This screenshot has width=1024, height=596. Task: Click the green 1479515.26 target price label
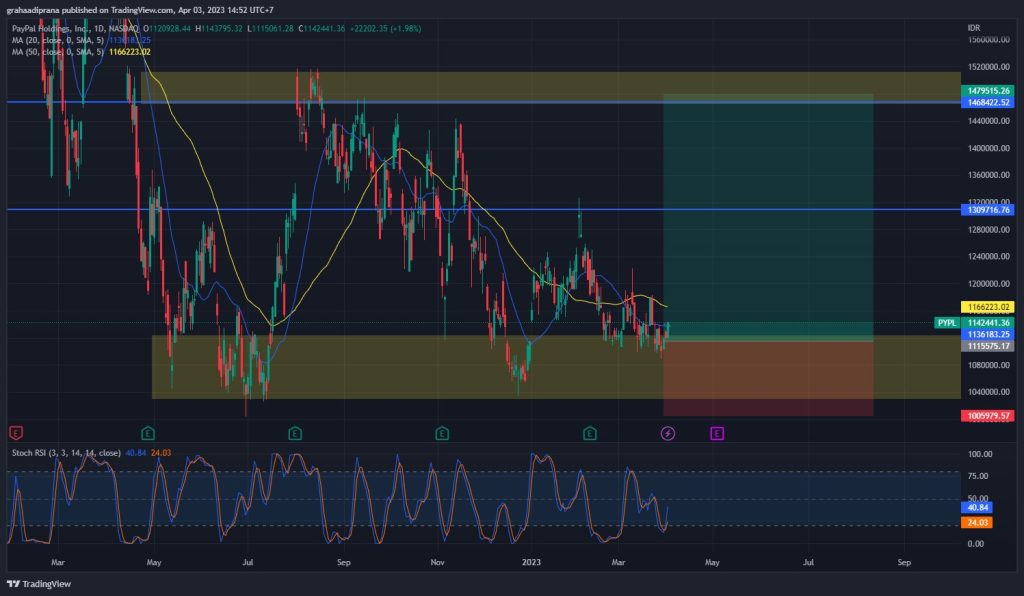point(987,91)
